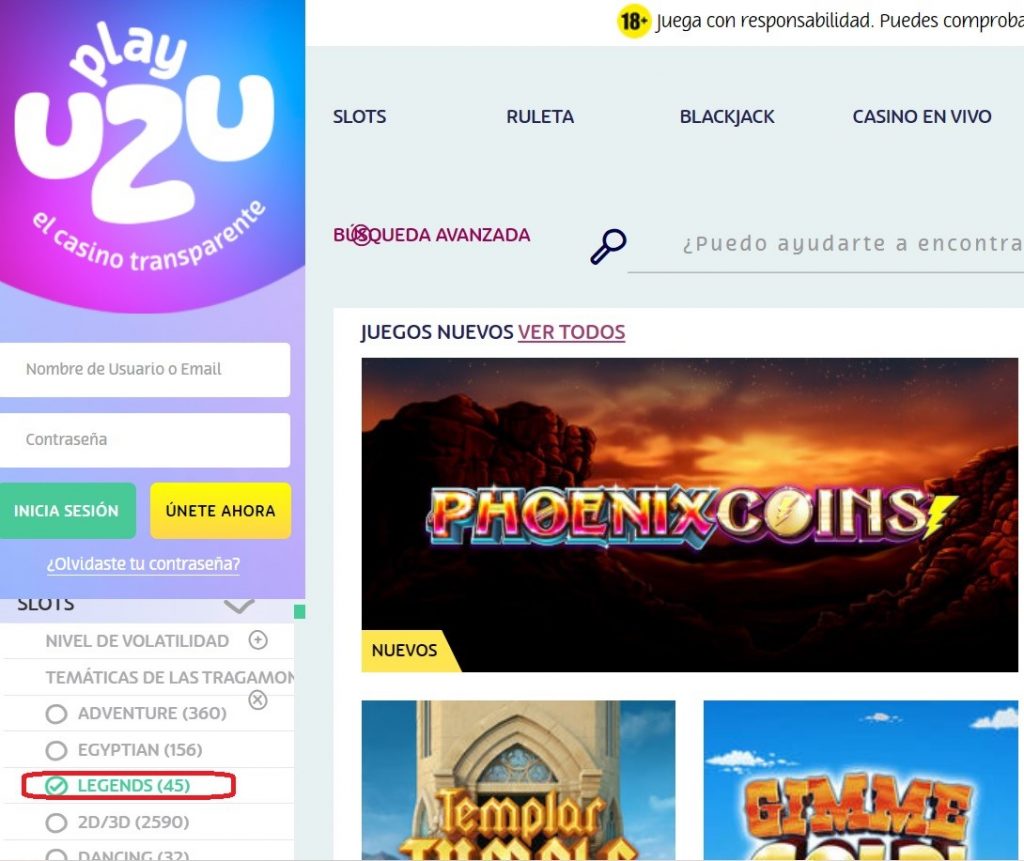Go to the Blackjack section

(727, 117)
